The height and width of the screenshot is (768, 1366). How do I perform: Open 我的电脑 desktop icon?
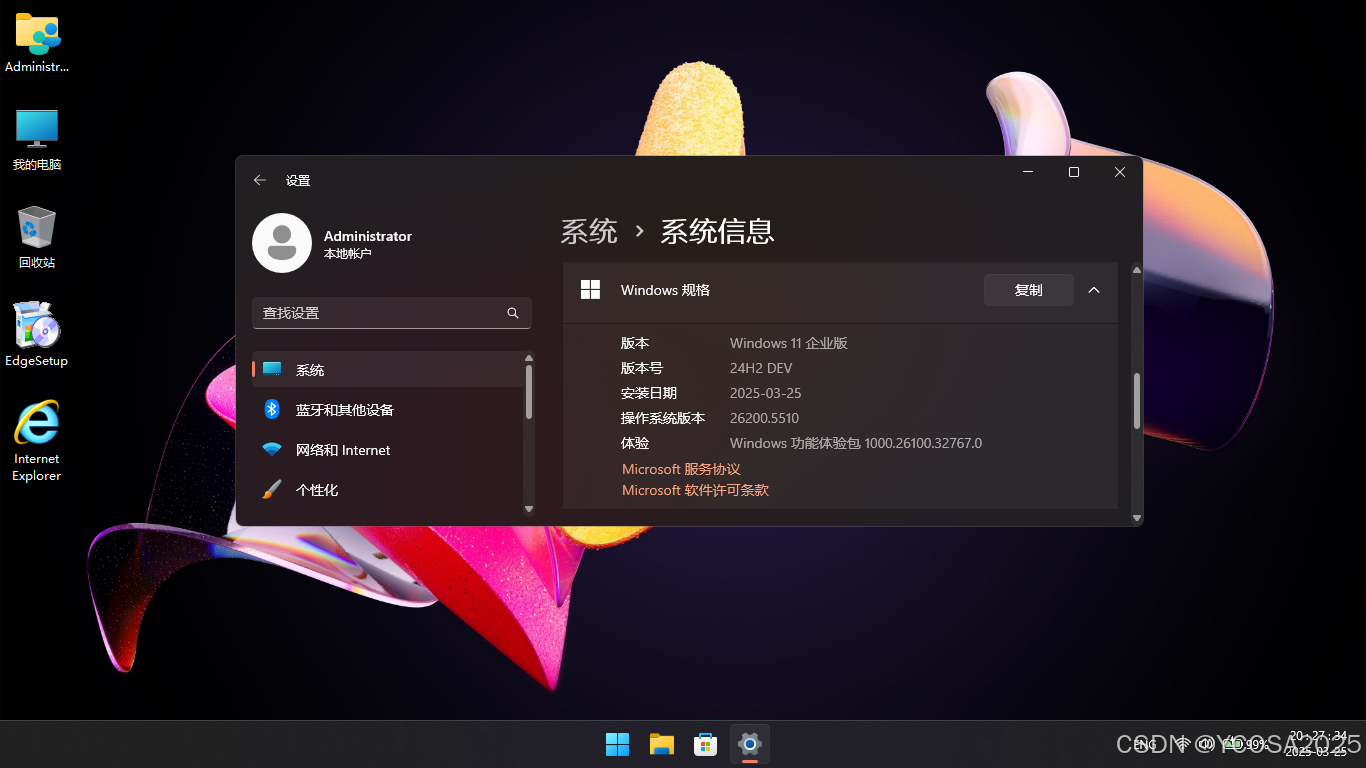pyautogui.click(x=37, y=140)
